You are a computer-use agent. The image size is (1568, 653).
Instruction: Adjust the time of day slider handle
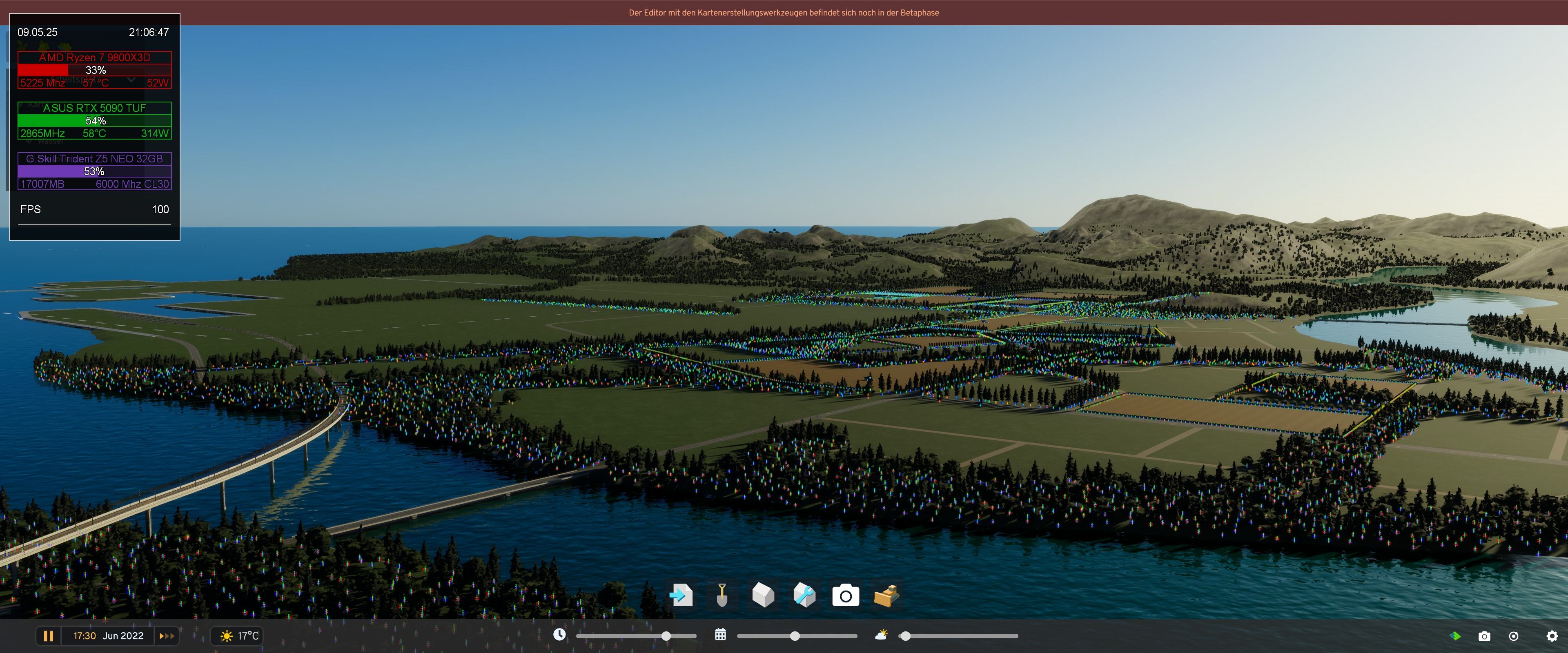click(666, 636)
